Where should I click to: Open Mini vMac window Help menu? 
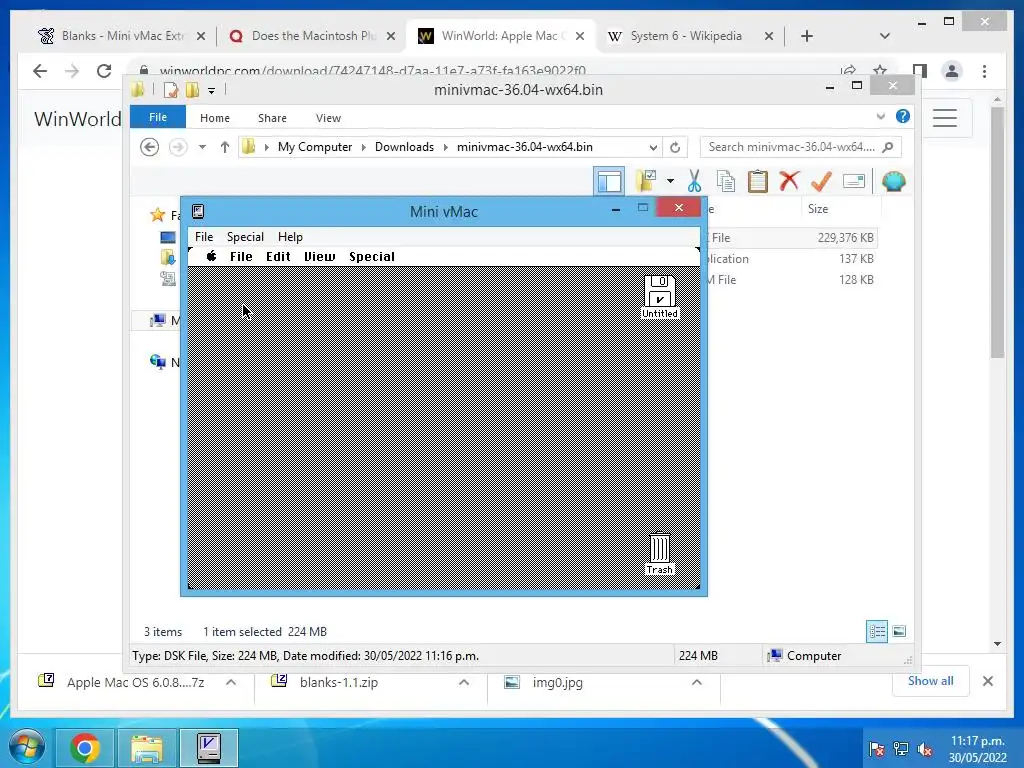[x=290, y=236]
